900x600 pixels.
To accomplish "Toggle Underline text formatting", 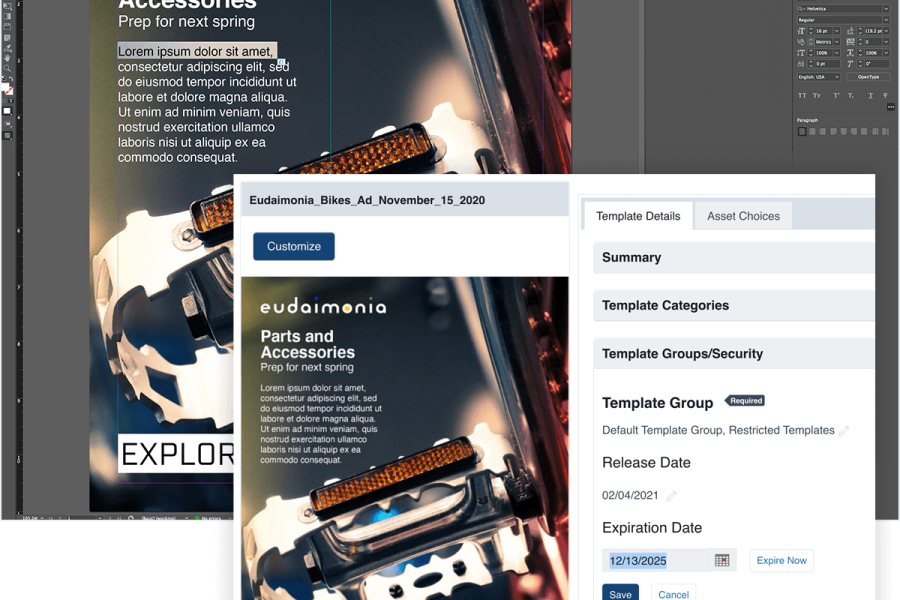I will point(870,96).
